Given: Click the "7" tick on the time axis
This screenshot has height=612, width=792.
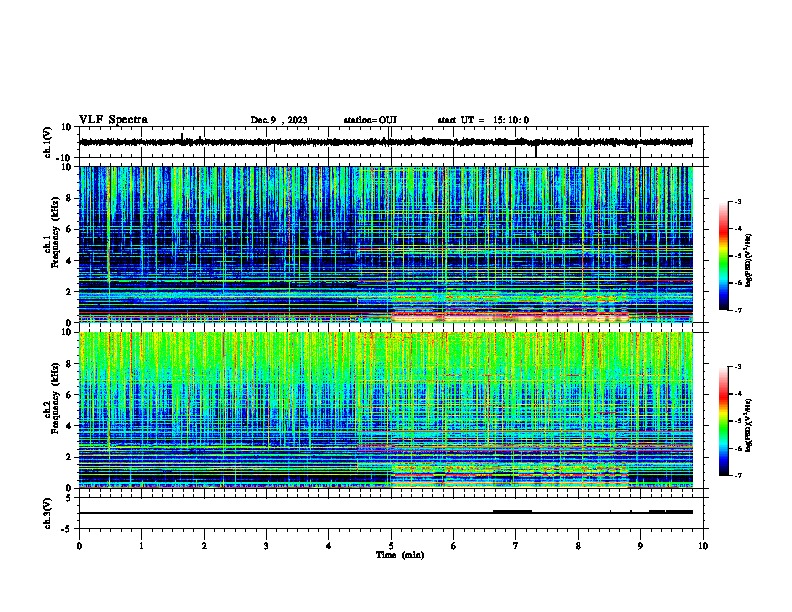Looking at the screenshot, I should click(x=516, y=545).
